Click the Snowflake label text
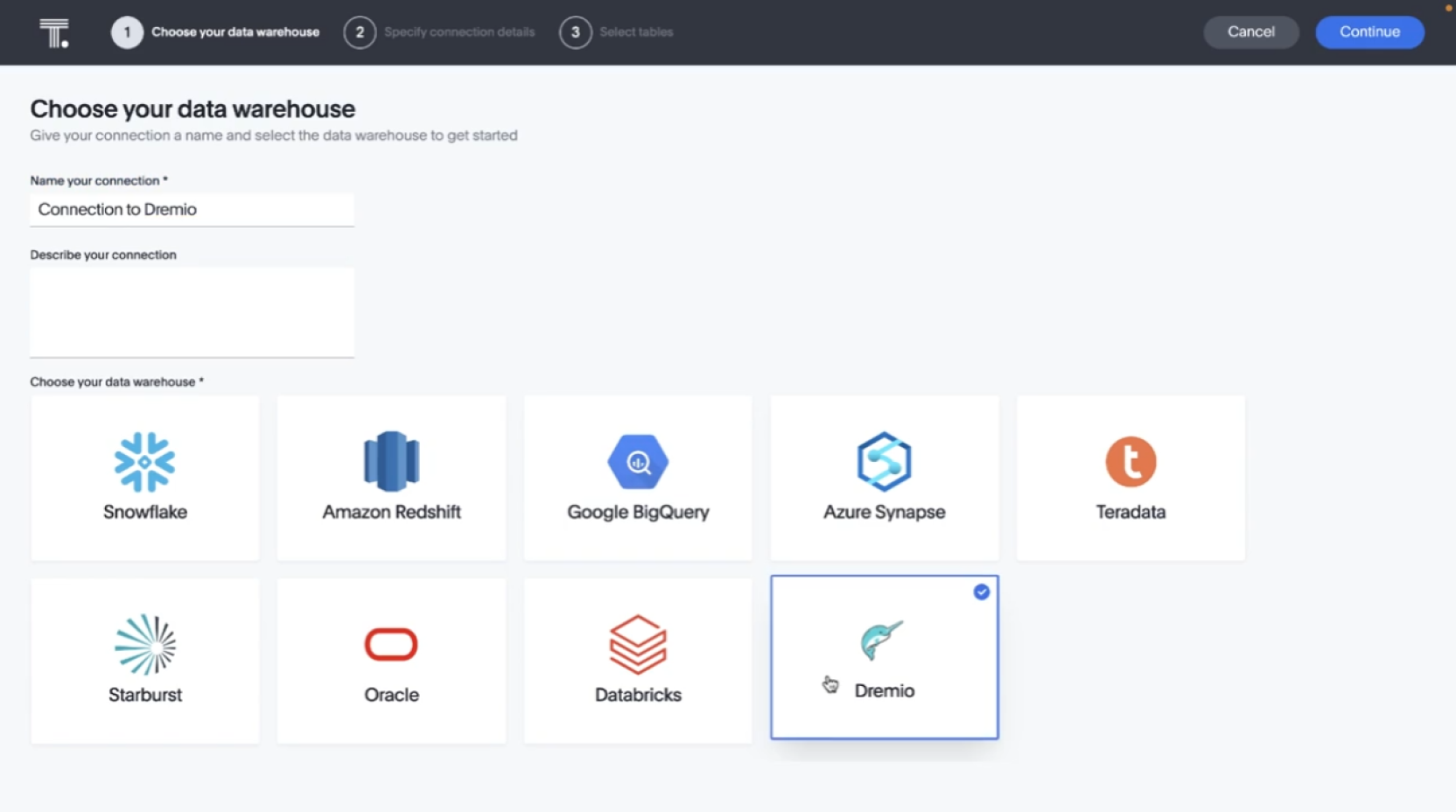The height and width of the screenshot is (812, 1456). point(145,512)
